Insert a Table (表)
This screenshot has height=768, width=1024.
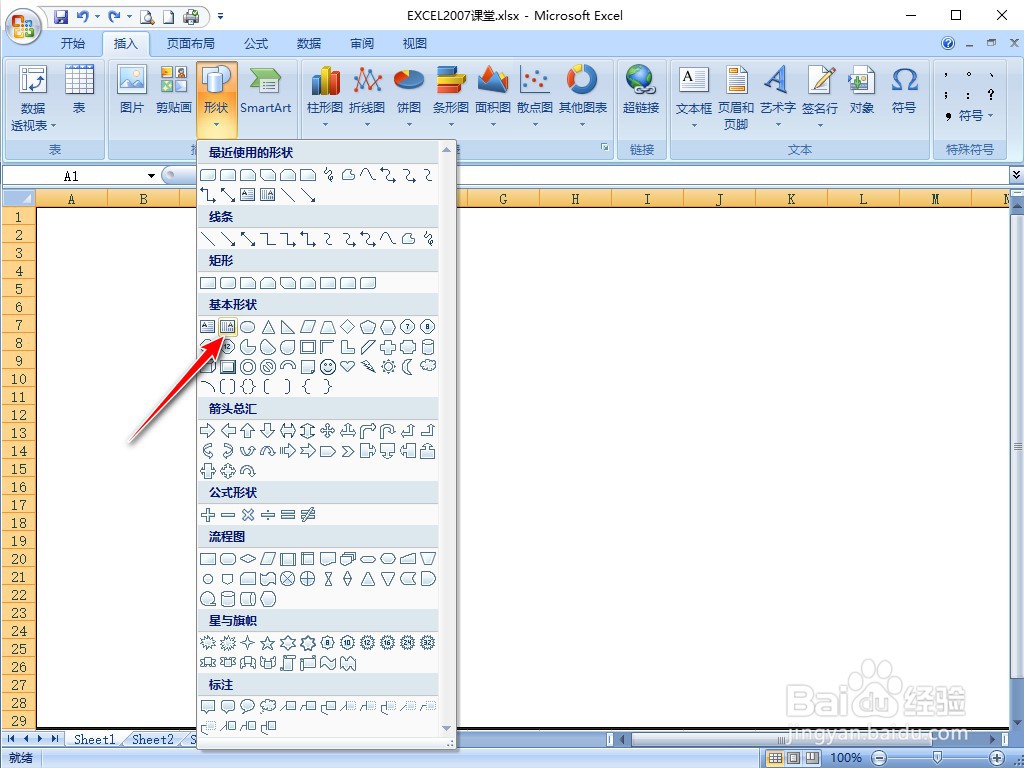[x=79, y=90]
